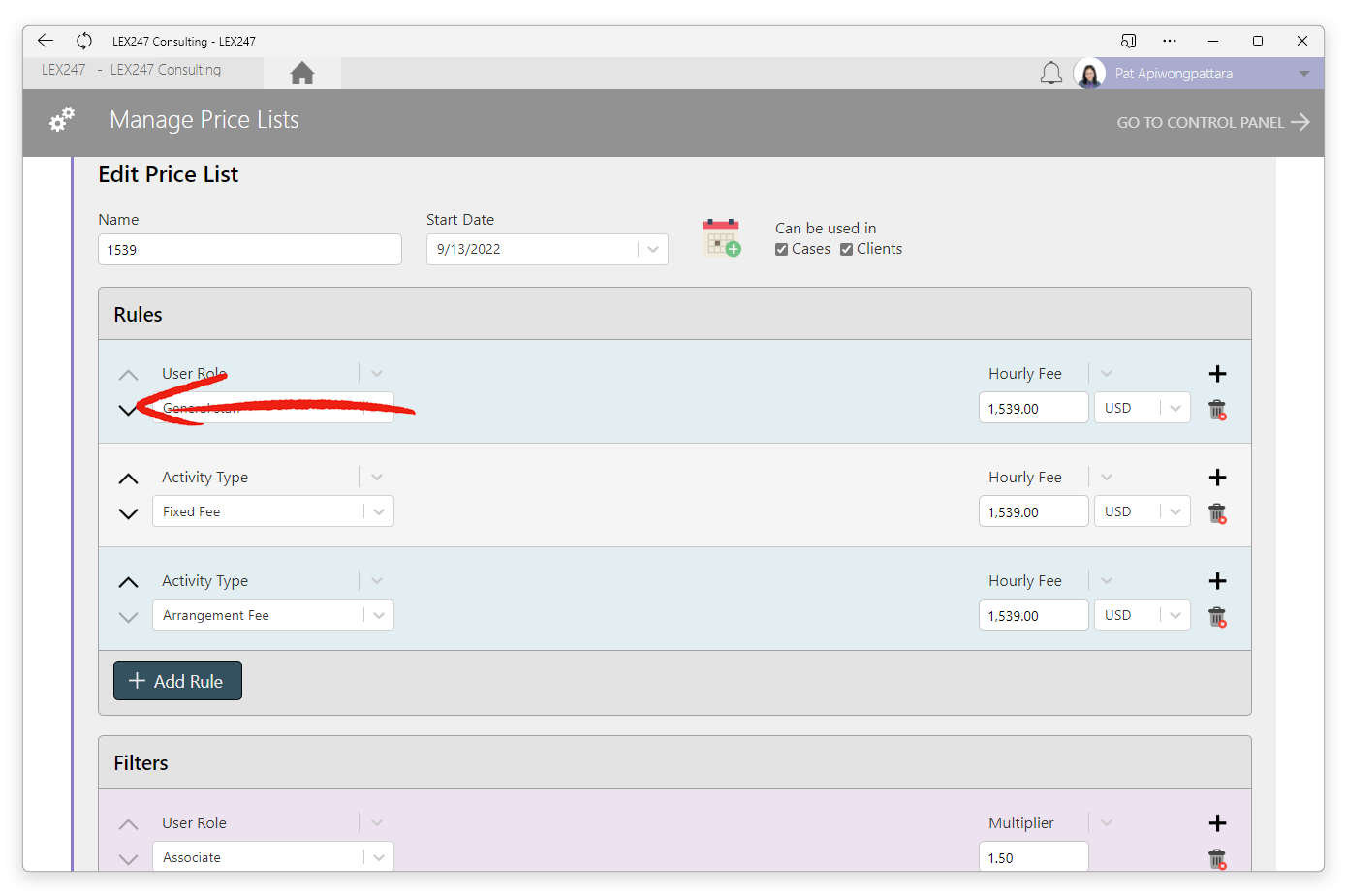Move Fixed Fee rule up with arrow

(x=128, y=479)
